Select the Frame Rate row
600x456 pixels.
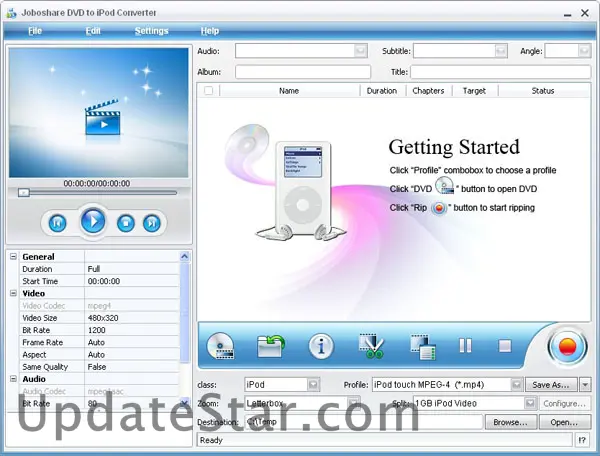99,342
